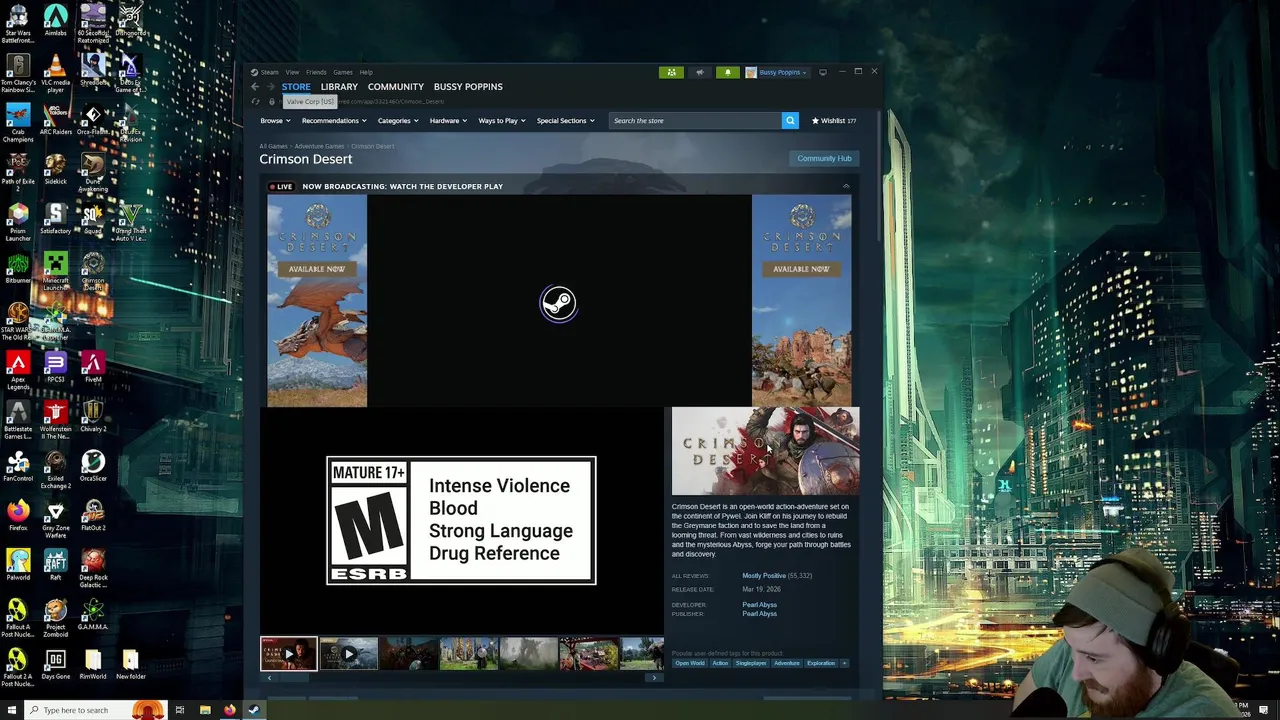Switch to the STORE tab

296,87
